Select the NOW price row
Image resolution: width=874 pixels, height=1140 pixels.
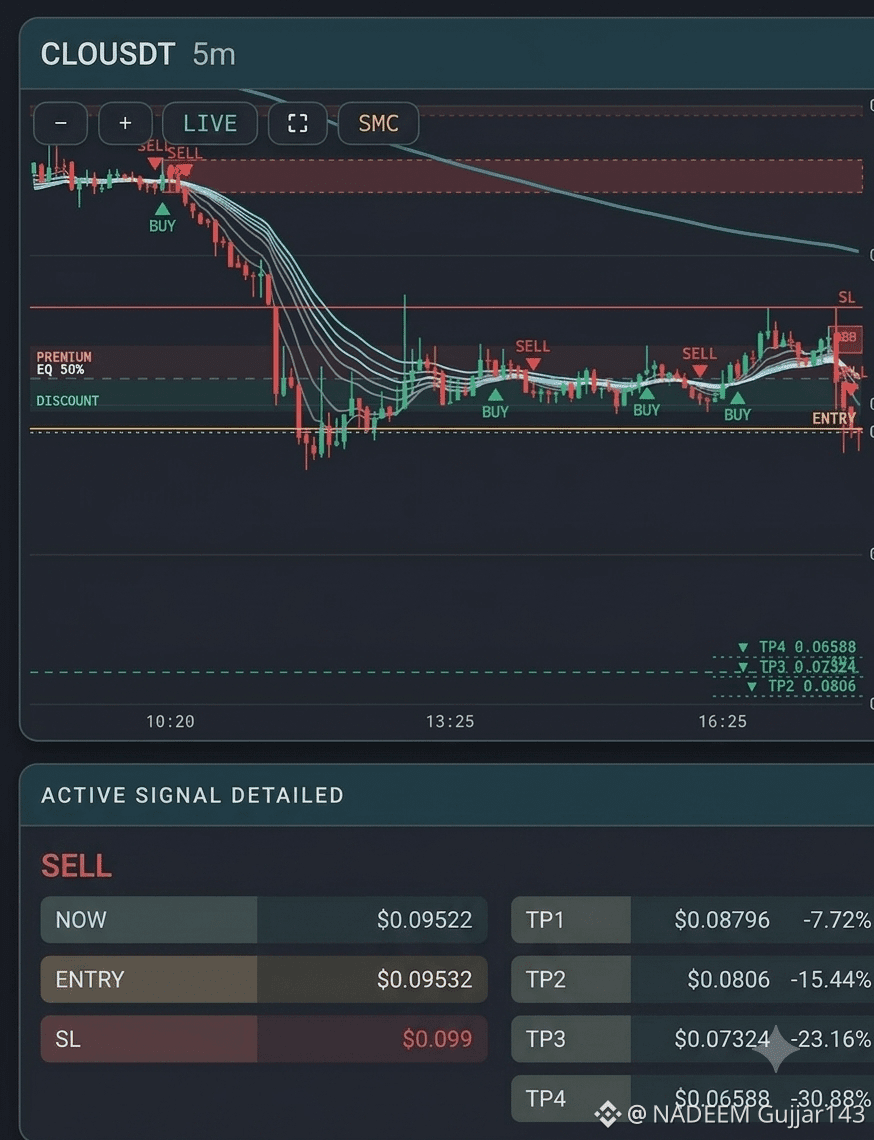tap(264, 920)
